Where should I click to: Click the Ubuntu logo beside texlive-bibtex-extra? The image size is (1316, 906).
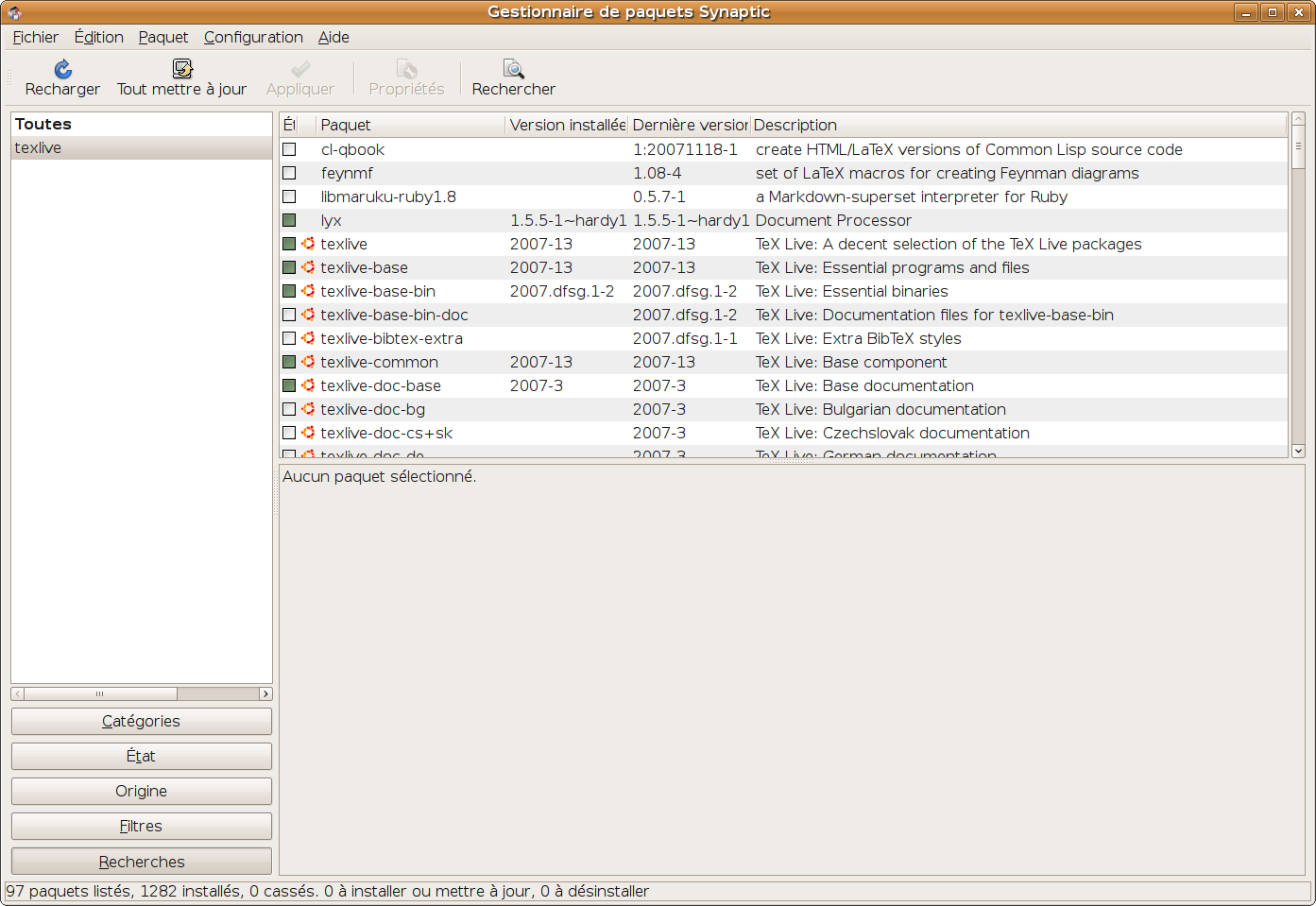[308, 338]
